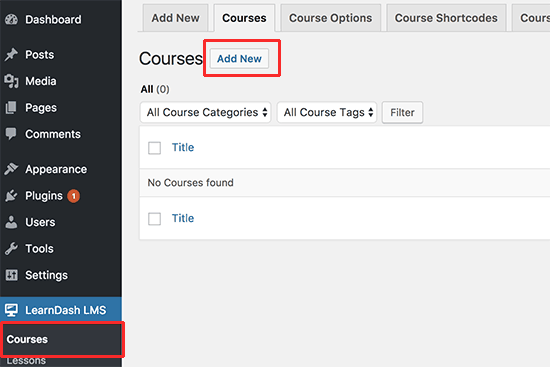Sort by Title in the table header
Image resolution: width=550 pixels, height=367 pixels.
tap(183, 147)
